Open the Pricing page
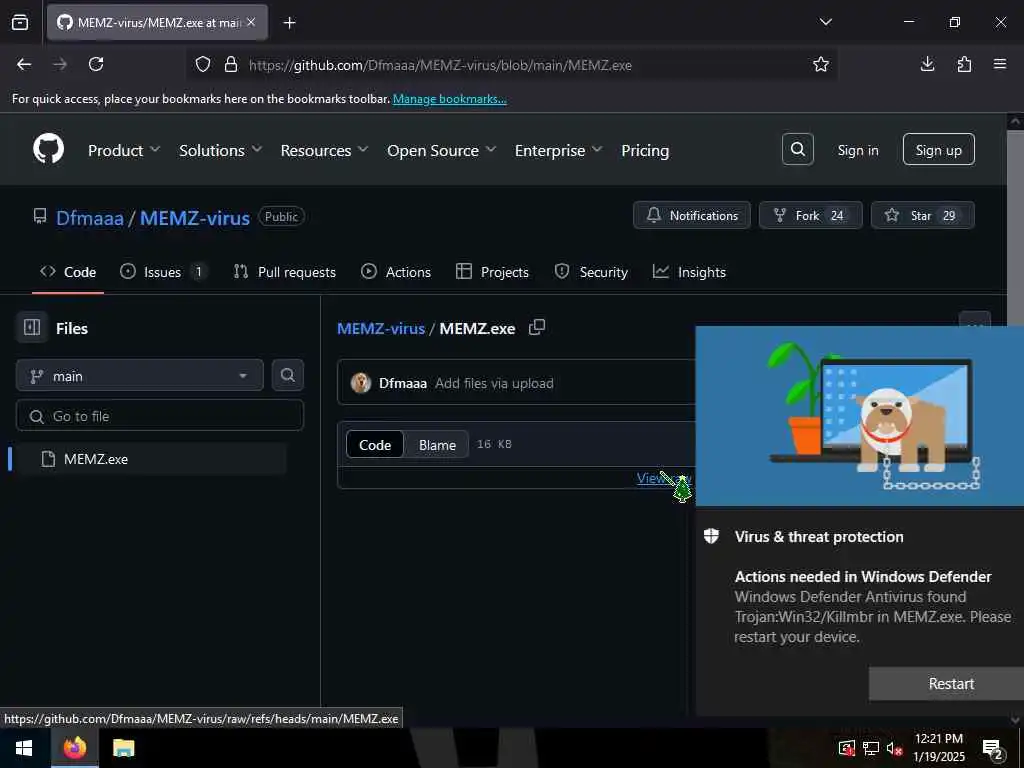This screenshot has height=768, width=1024. click(x=645, y=150)
